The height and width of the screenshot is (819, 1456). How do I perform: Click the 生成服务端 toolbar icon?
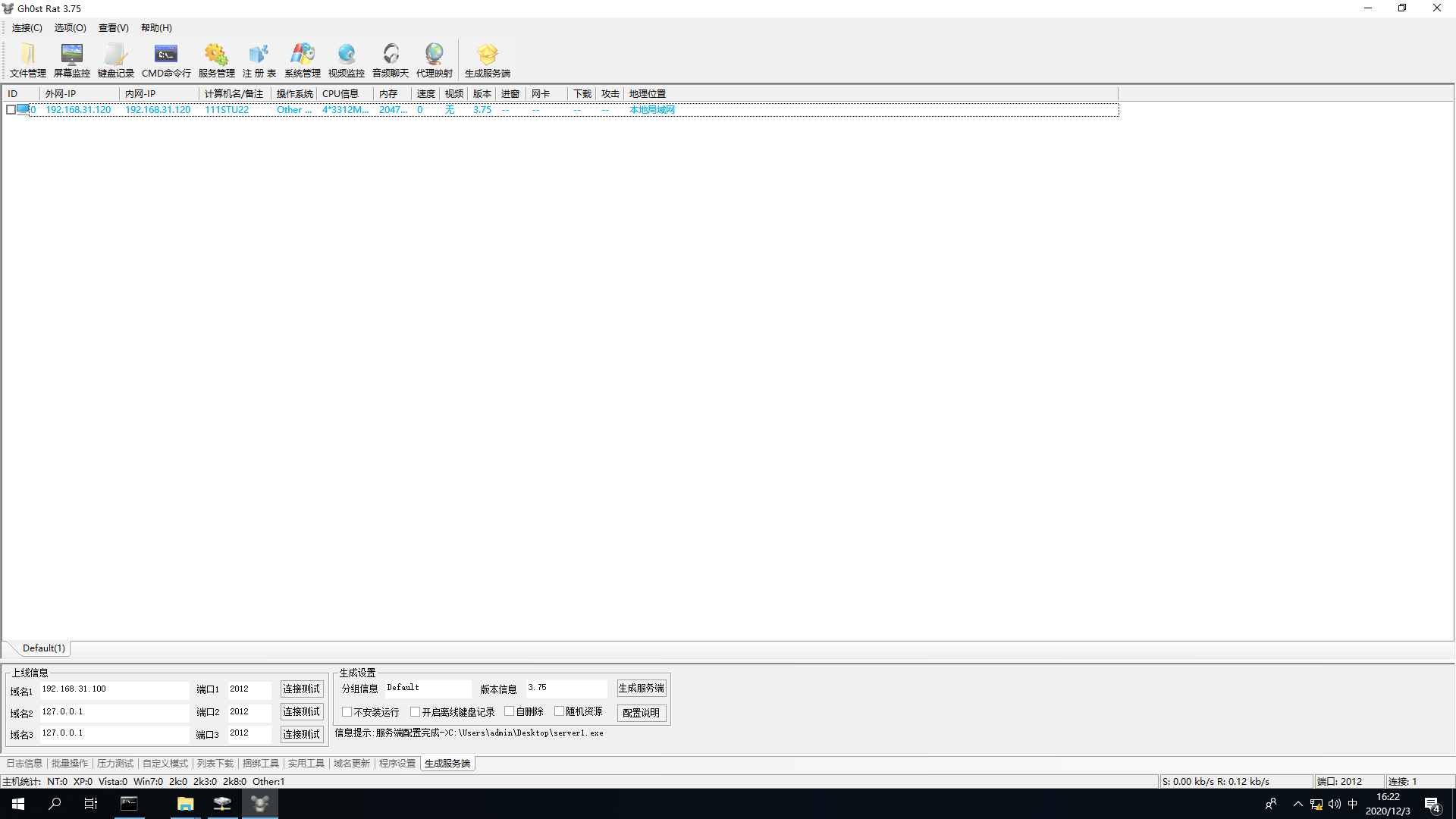487,60
